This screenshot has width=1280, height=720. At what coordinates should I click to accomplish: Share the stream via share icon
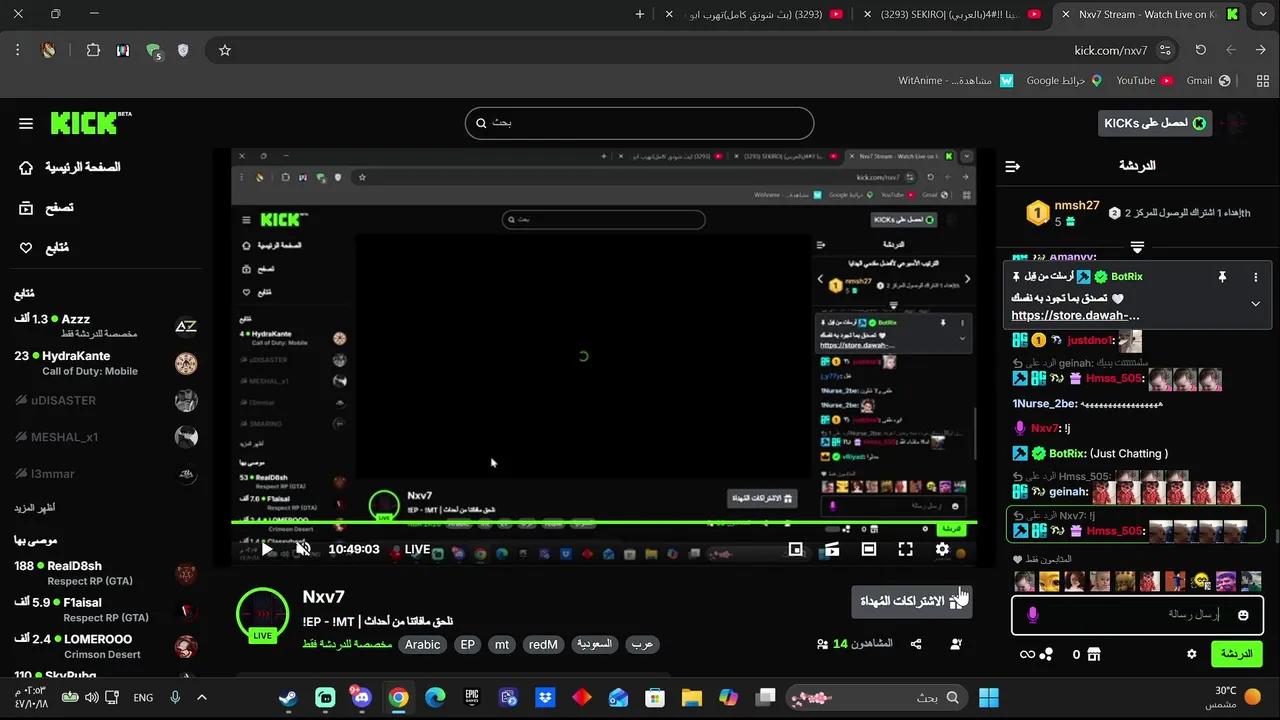click(x=916, y=645)
